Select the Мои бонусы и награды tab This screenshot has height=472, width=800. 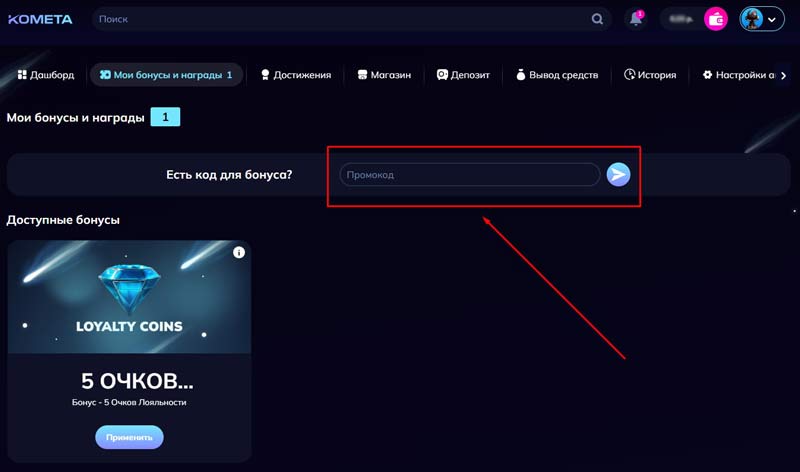click(166, 75)
